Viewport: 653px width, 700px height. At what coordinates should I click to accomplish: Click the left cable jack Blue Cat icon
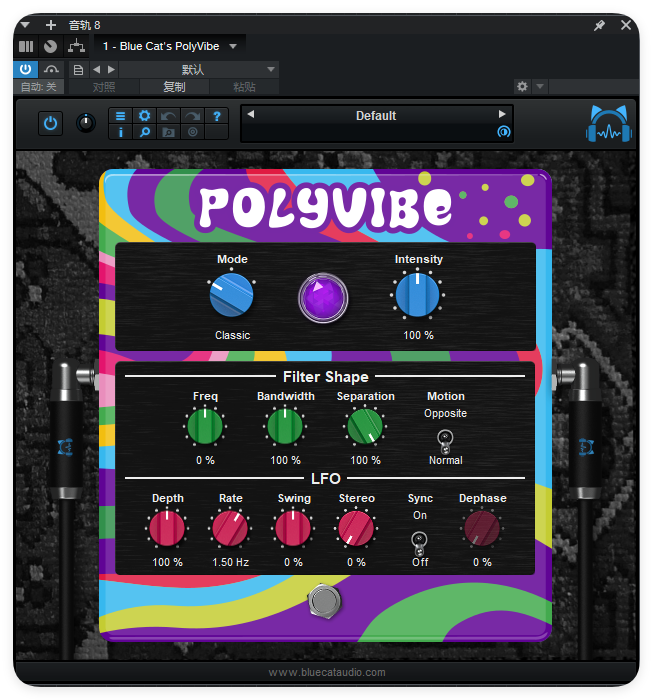tap(66, 447)
